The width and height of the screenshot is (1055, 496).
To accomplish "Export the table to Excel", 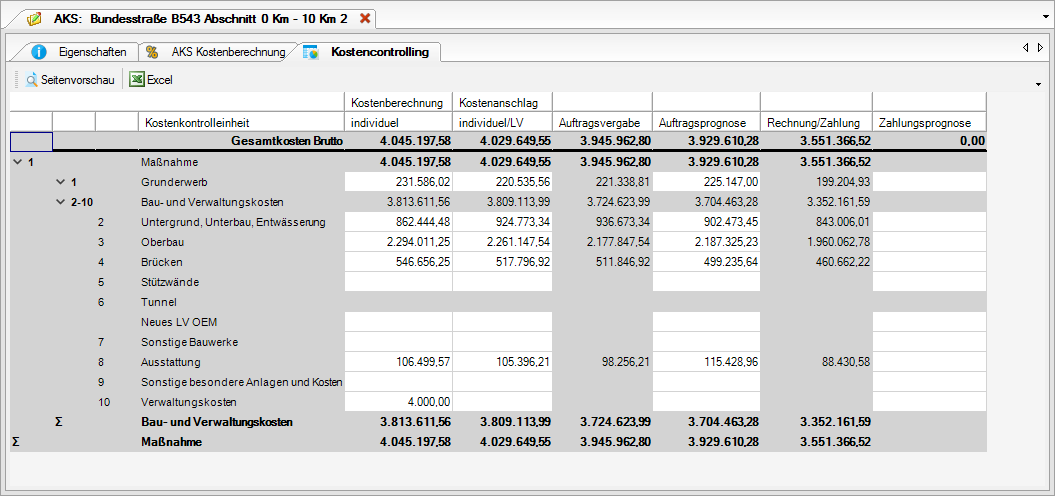I will [151, 80].
